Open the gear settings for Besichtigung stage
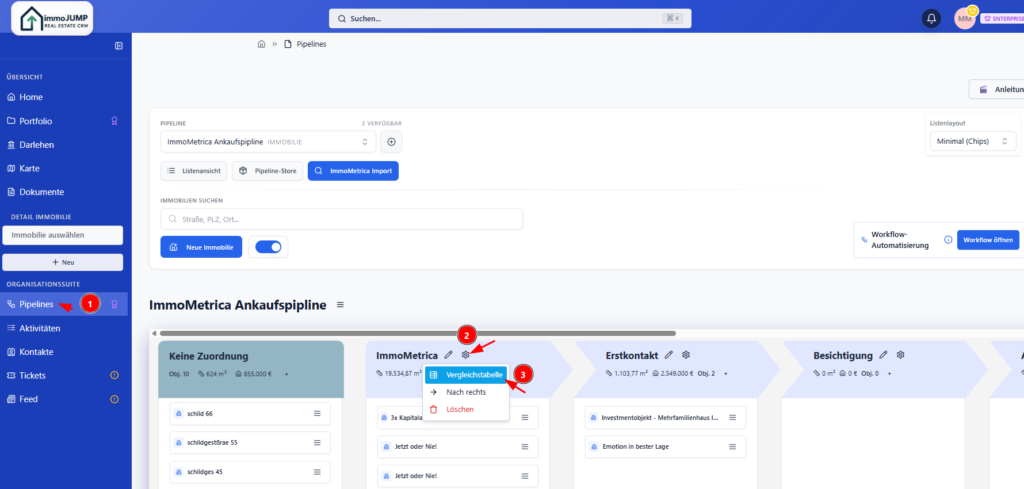 coord(901,355)
